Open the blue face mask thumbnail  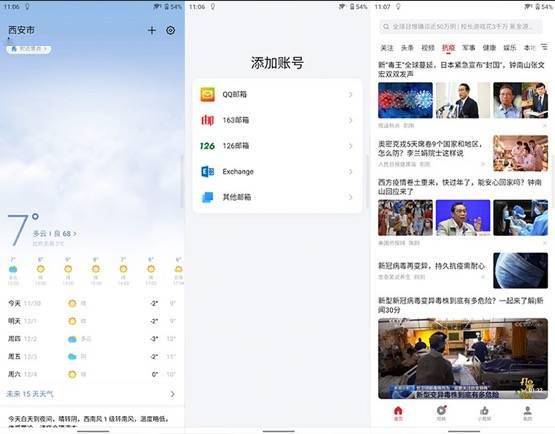click(520, 270)
